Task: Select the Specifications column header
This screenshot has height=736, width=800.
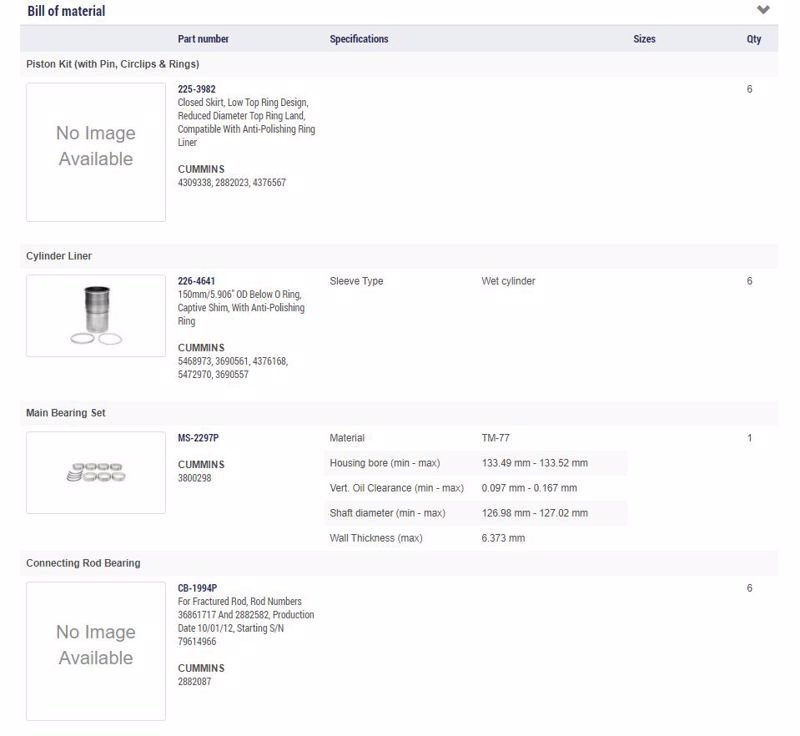Action: point(359,39)
